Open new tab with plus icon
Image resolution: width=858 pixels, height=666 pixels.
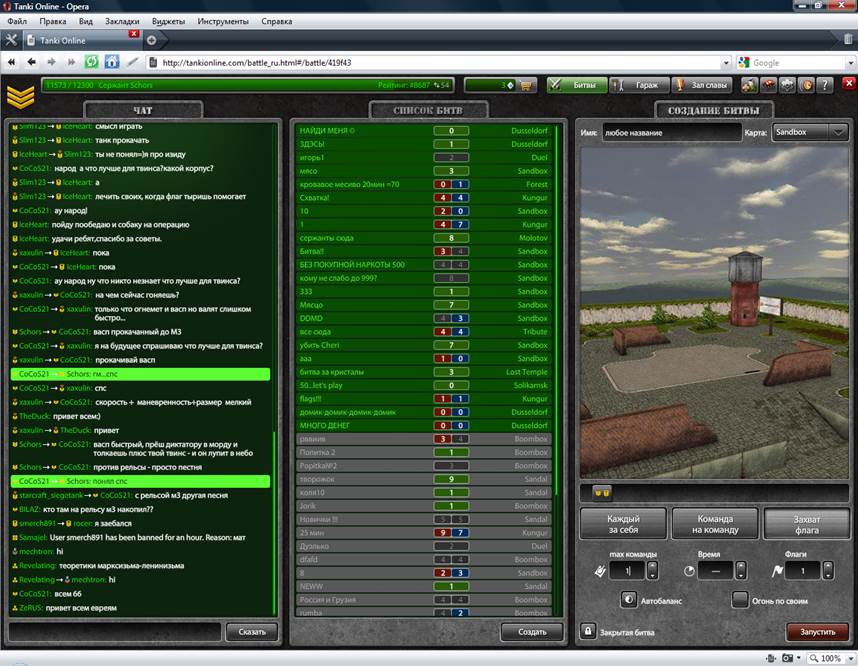click(152, 40)
